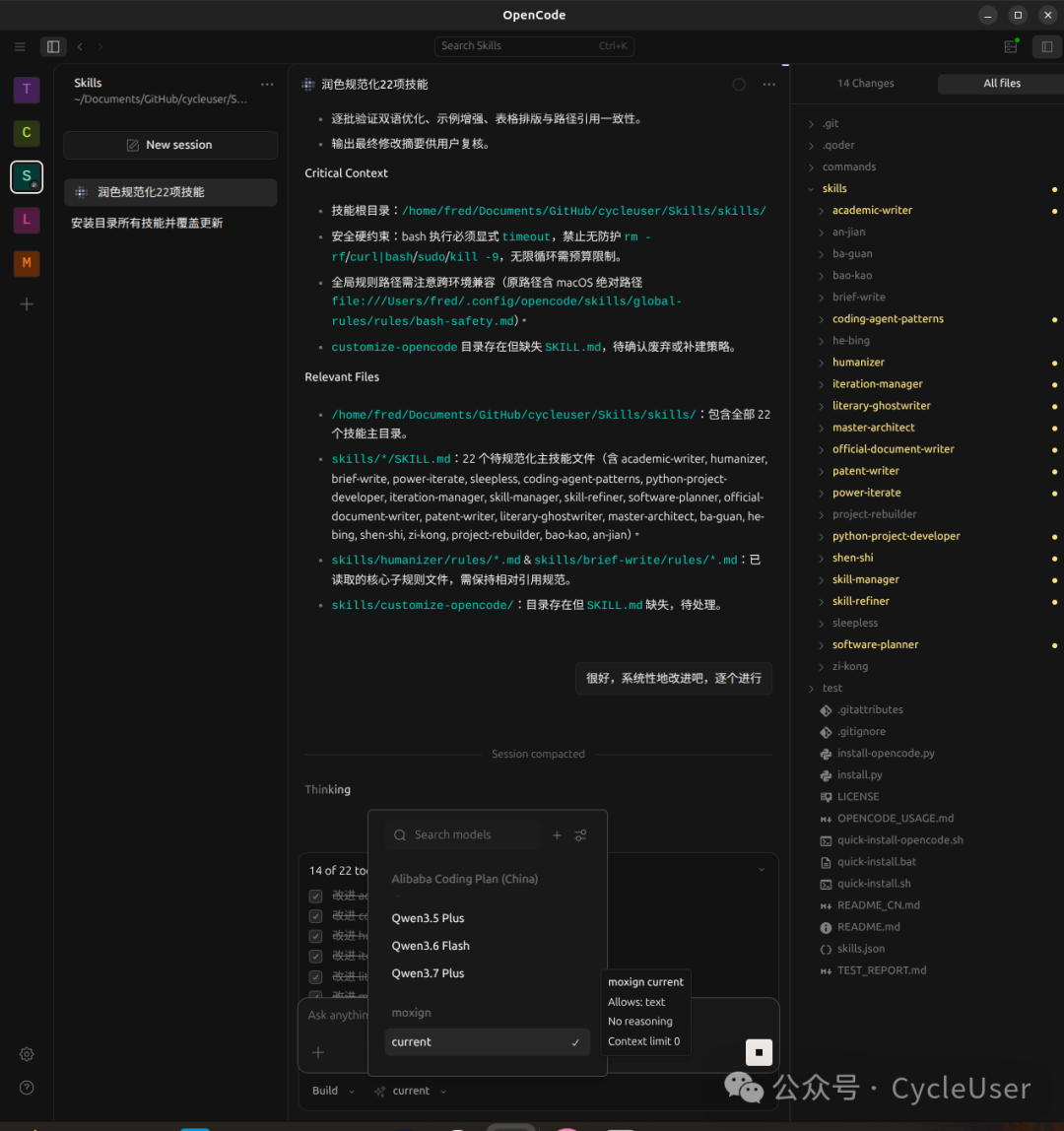Attach file with plus icon in prompt
Image resolution: width=1064 pixels, height=1131 pixels.
318,1052
